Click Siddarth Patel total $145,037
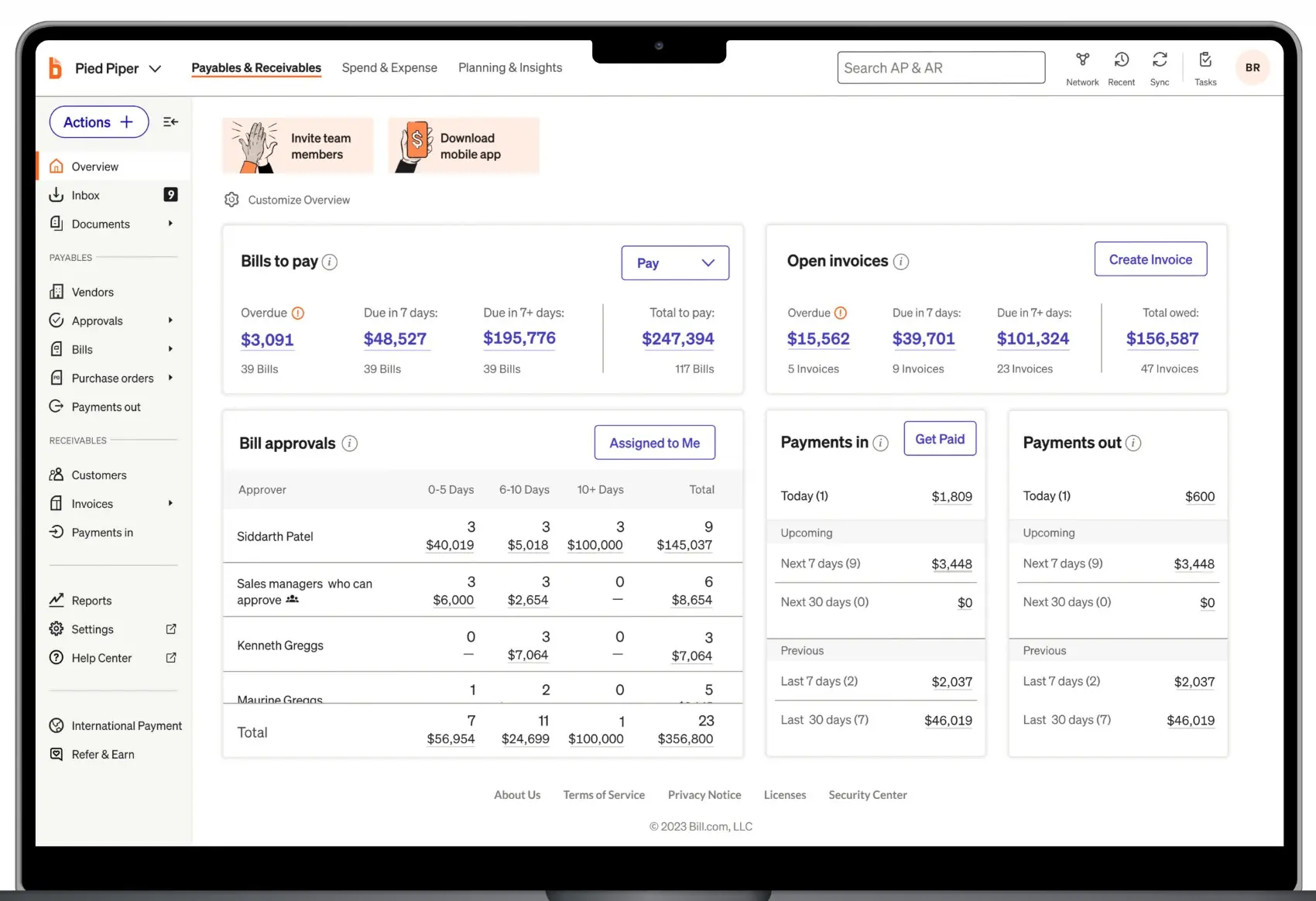 pyautogui.click(x=684, y=545)
